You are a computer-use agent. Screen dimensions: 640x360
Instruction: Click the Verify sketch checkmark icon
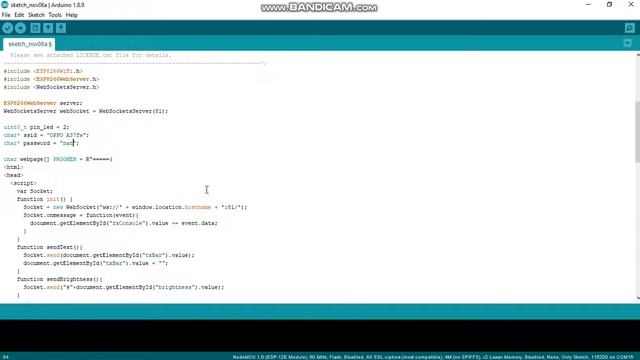[x=7, y=28]
